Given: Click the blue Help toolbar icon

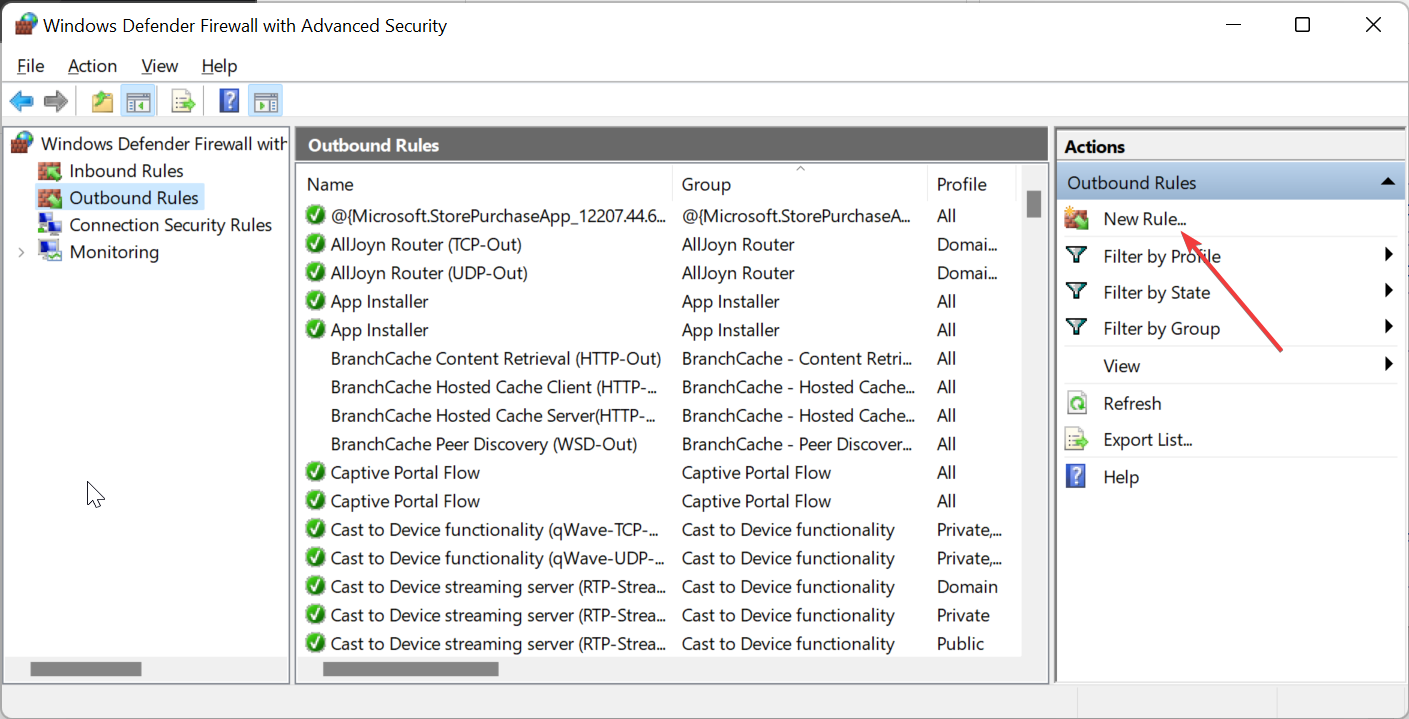Looking at the screenshot, I should 230,101.
